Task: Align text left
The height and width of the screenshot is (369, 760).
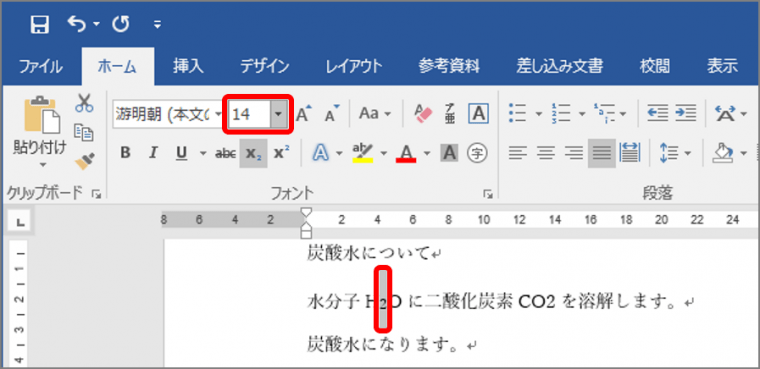Action: pos(518,153)
